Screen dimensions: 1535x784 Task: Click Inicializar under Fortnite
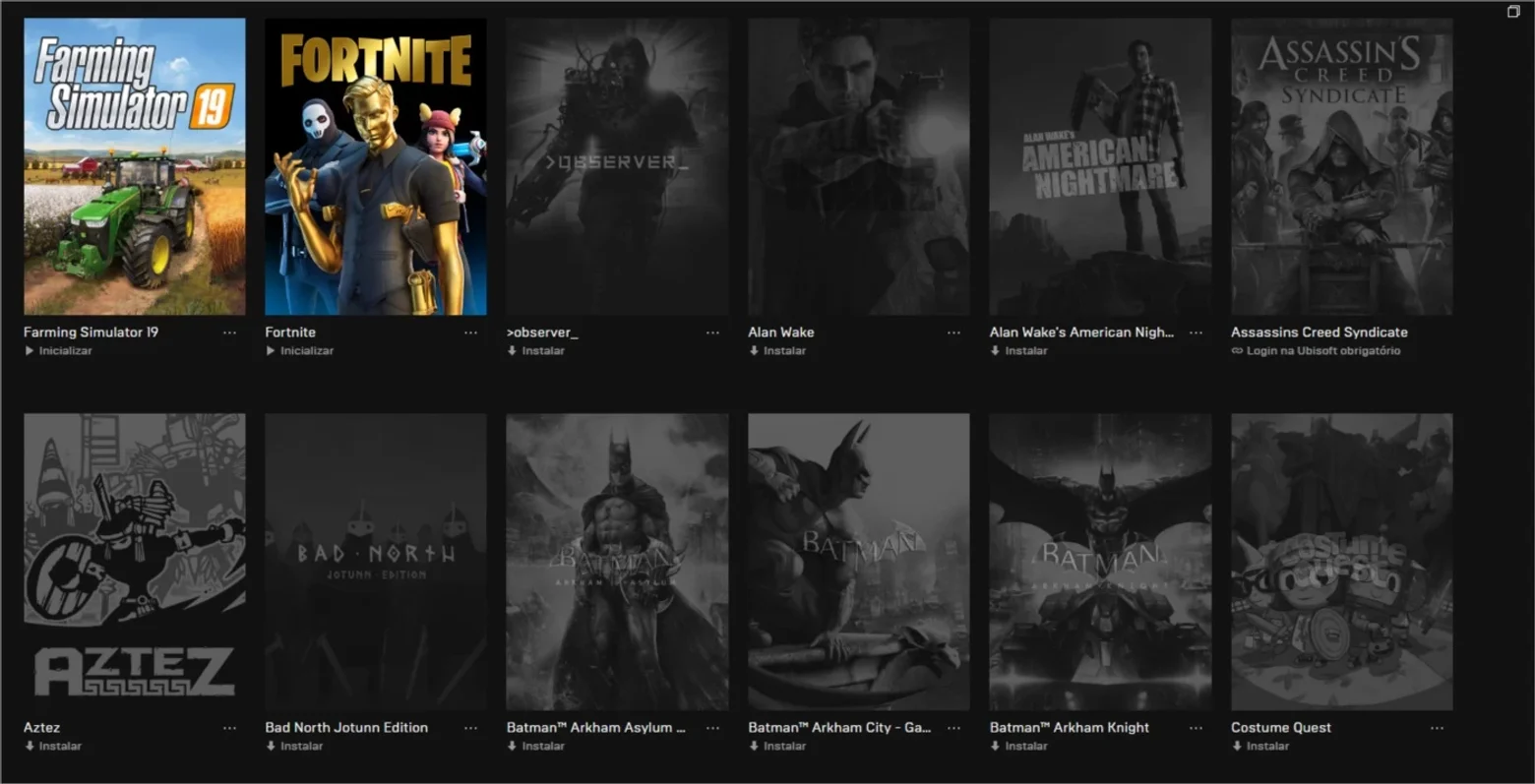pos(300,350)
